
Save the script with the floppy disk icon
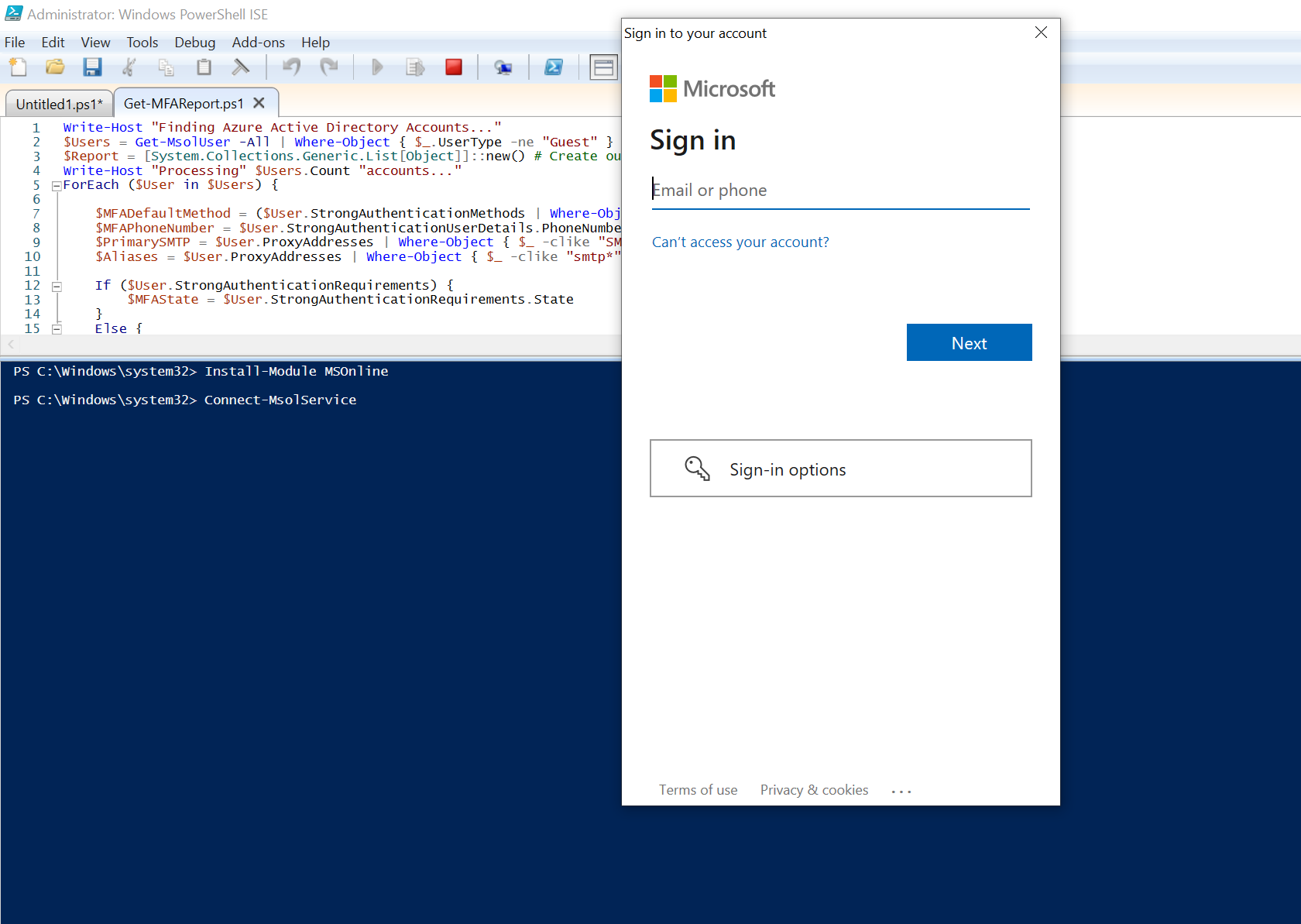click(92, 67)
